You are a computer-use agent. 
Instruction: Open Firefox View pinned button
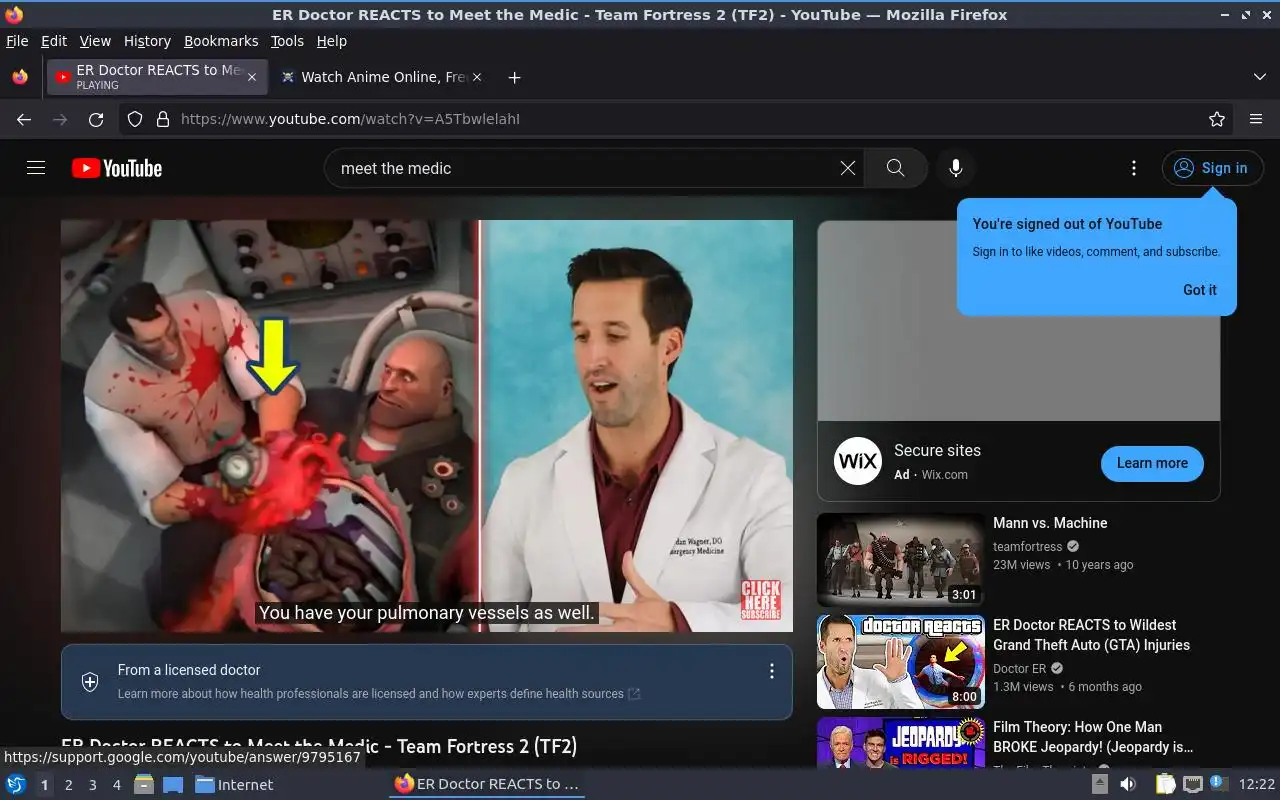pos(20,77)
